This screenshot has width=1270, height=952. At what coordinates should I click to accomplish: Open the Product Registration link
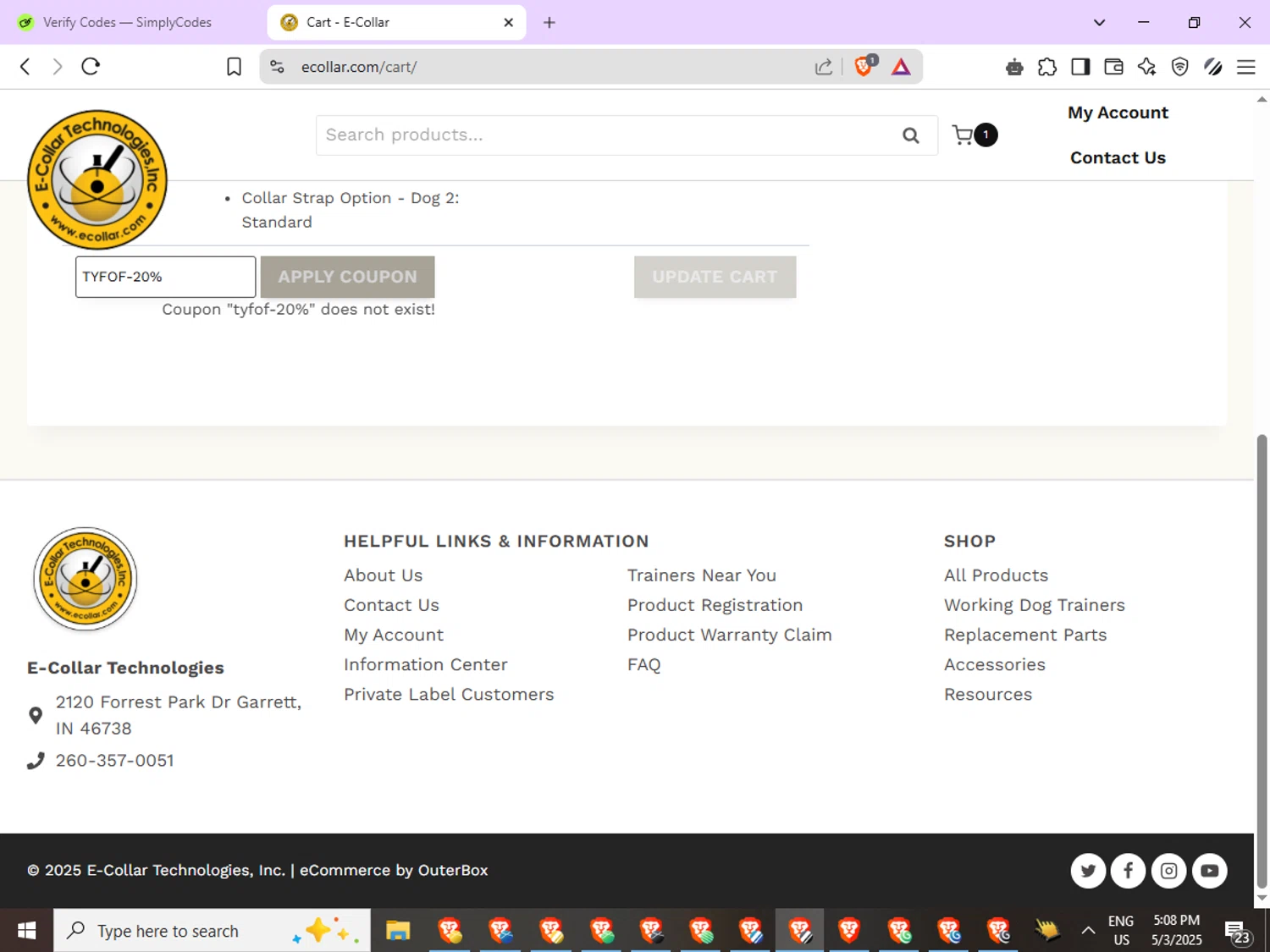(715, 605)
